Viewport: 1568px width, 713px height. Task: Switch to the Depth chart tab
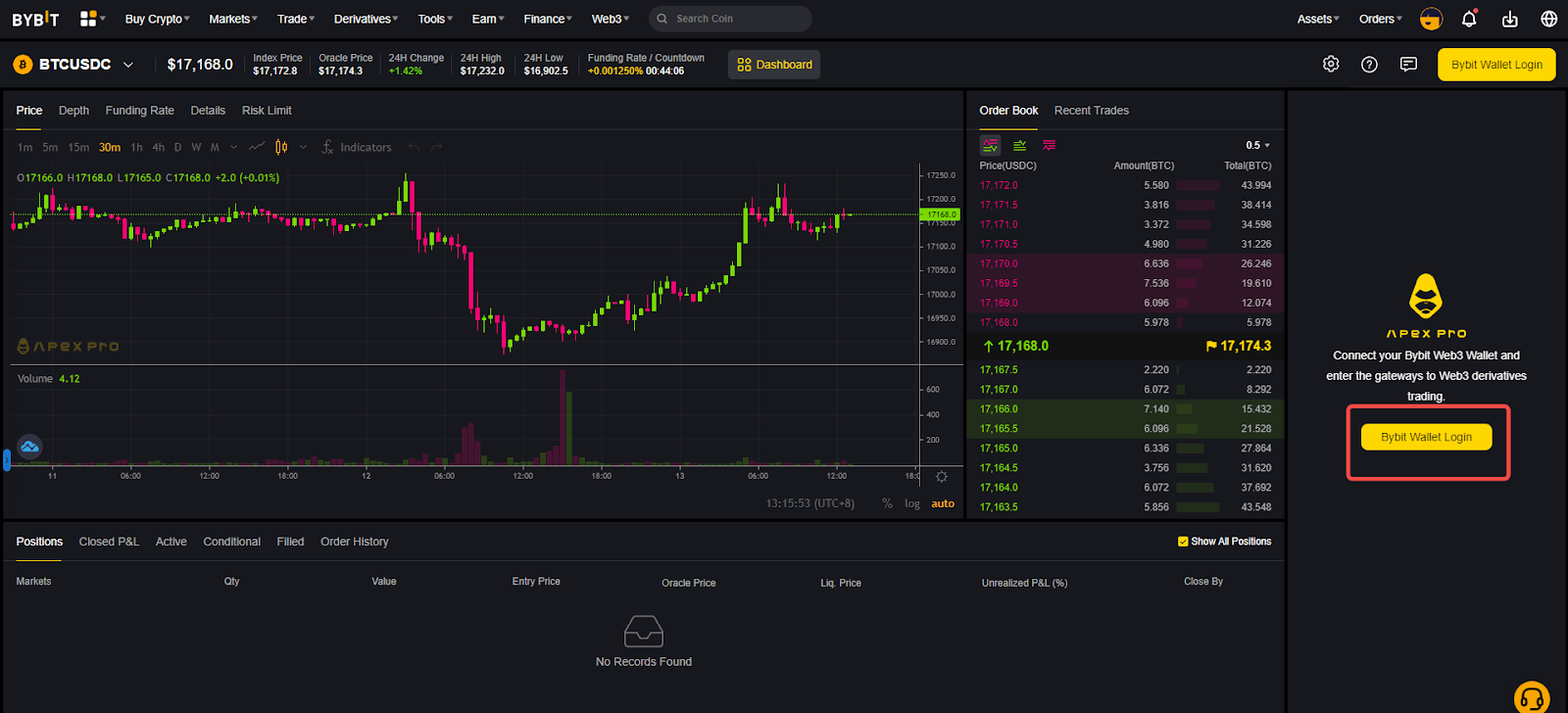[73, 111]
